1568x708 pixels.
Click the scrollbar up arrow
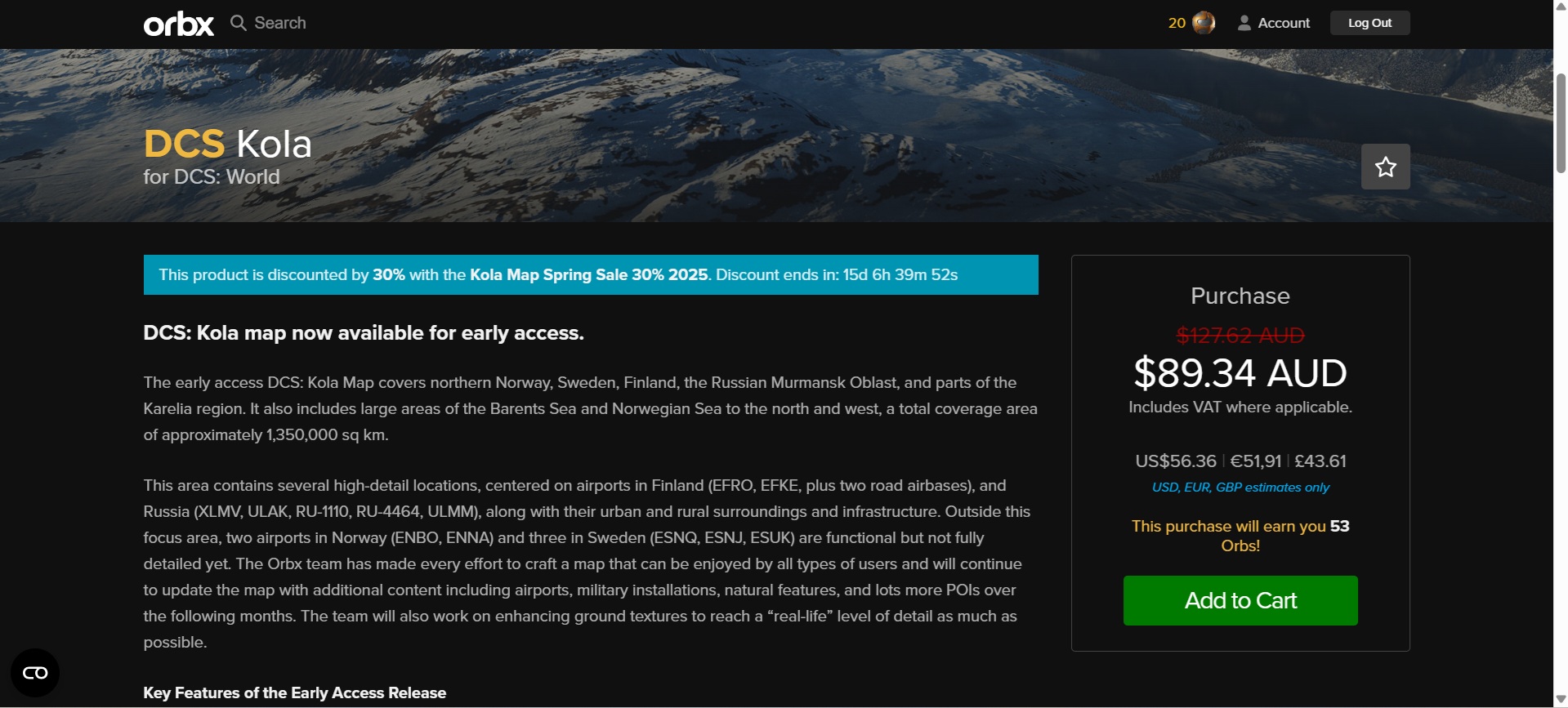coord(1561,7)
